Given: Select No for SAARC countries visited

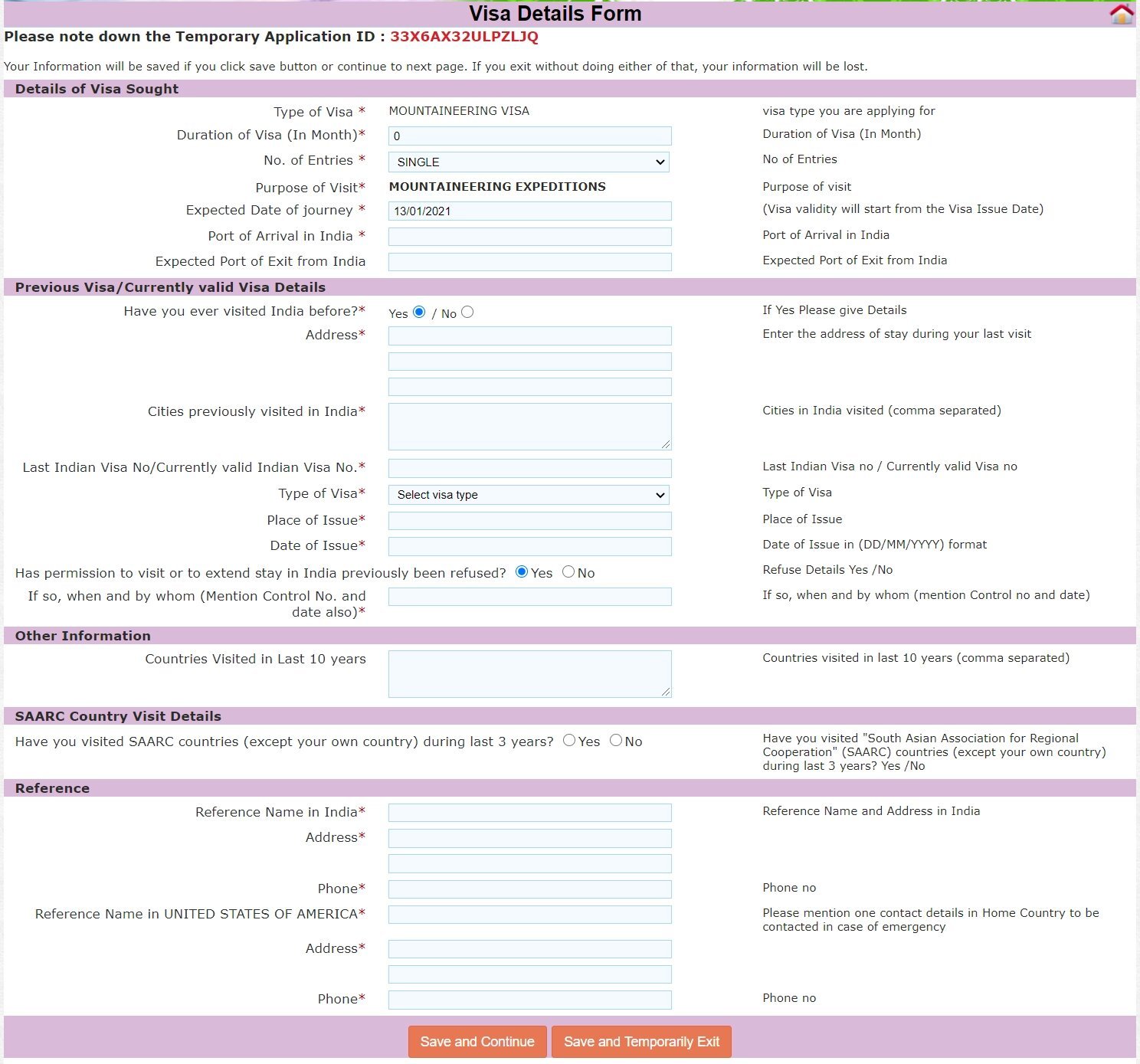Looking at the screenshot, I should [616, 740].
